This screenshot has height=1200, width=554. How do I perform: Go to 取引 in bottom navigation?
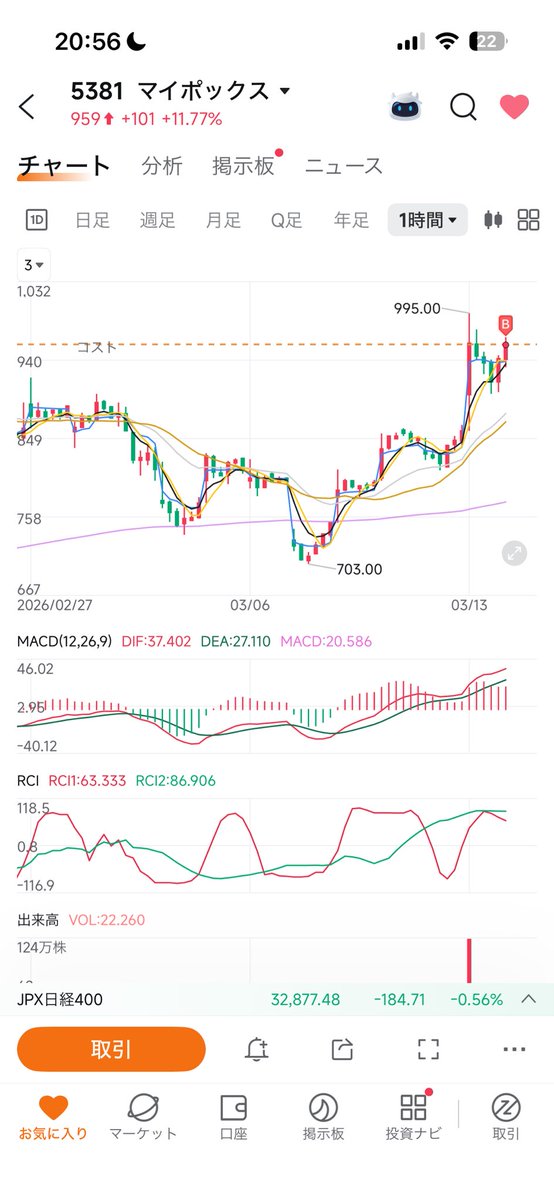[x=505, y=1118]
